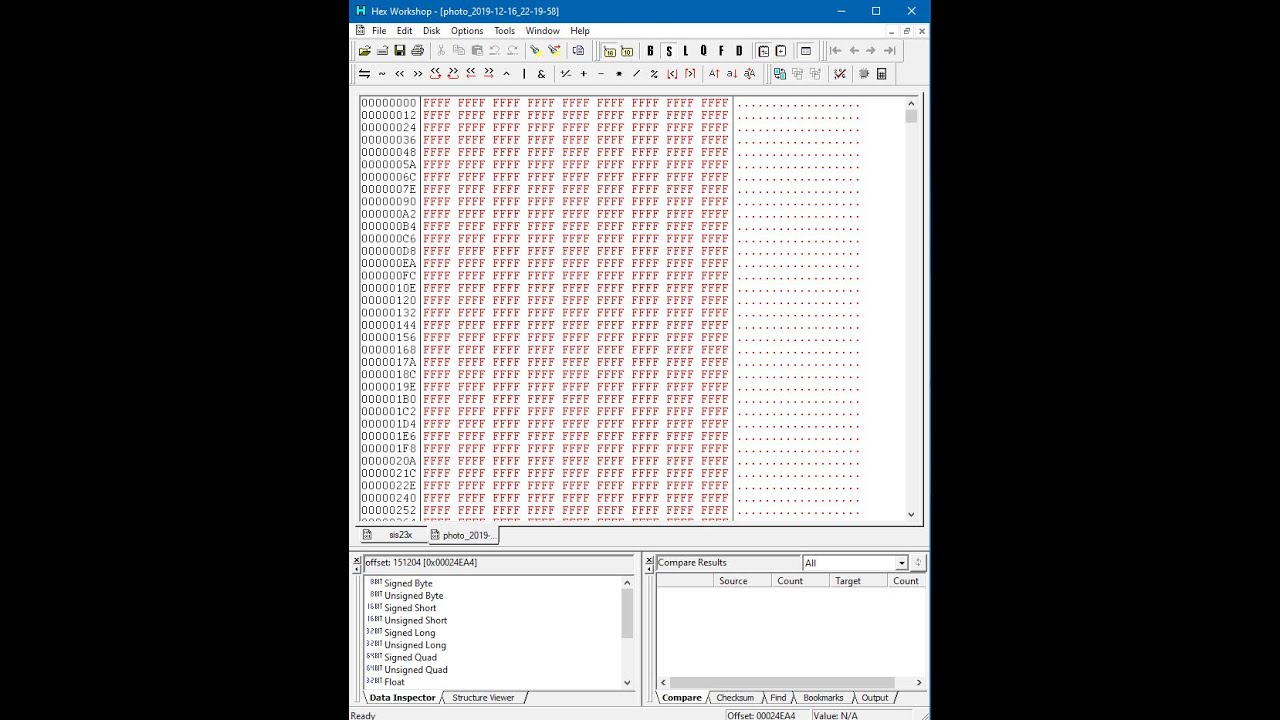
Task: Click the Divide slash operation icon
Action: click(x=636, y=74)
